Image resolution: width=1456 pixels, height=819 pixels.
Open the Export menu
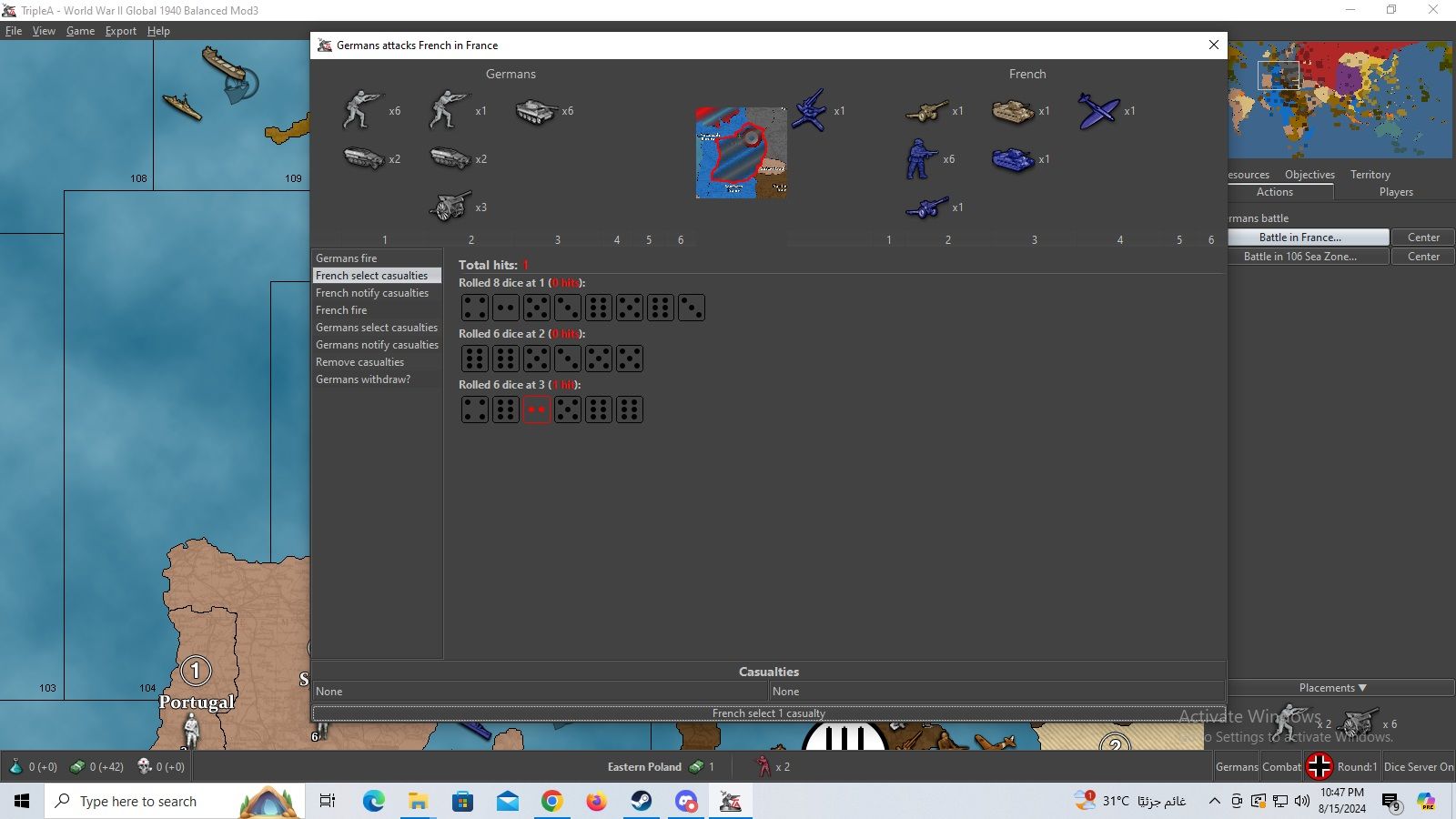(121, 31)
